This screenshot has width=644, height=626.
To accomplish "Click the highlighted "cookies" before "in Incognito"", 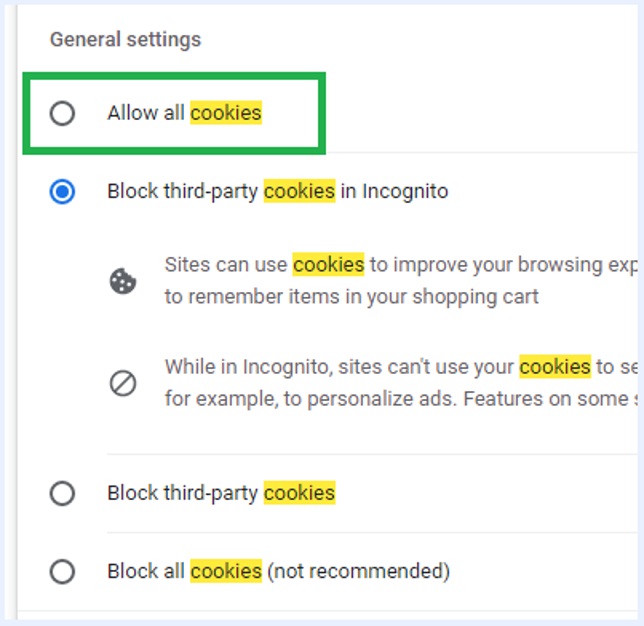I will [x=299, y=191].
